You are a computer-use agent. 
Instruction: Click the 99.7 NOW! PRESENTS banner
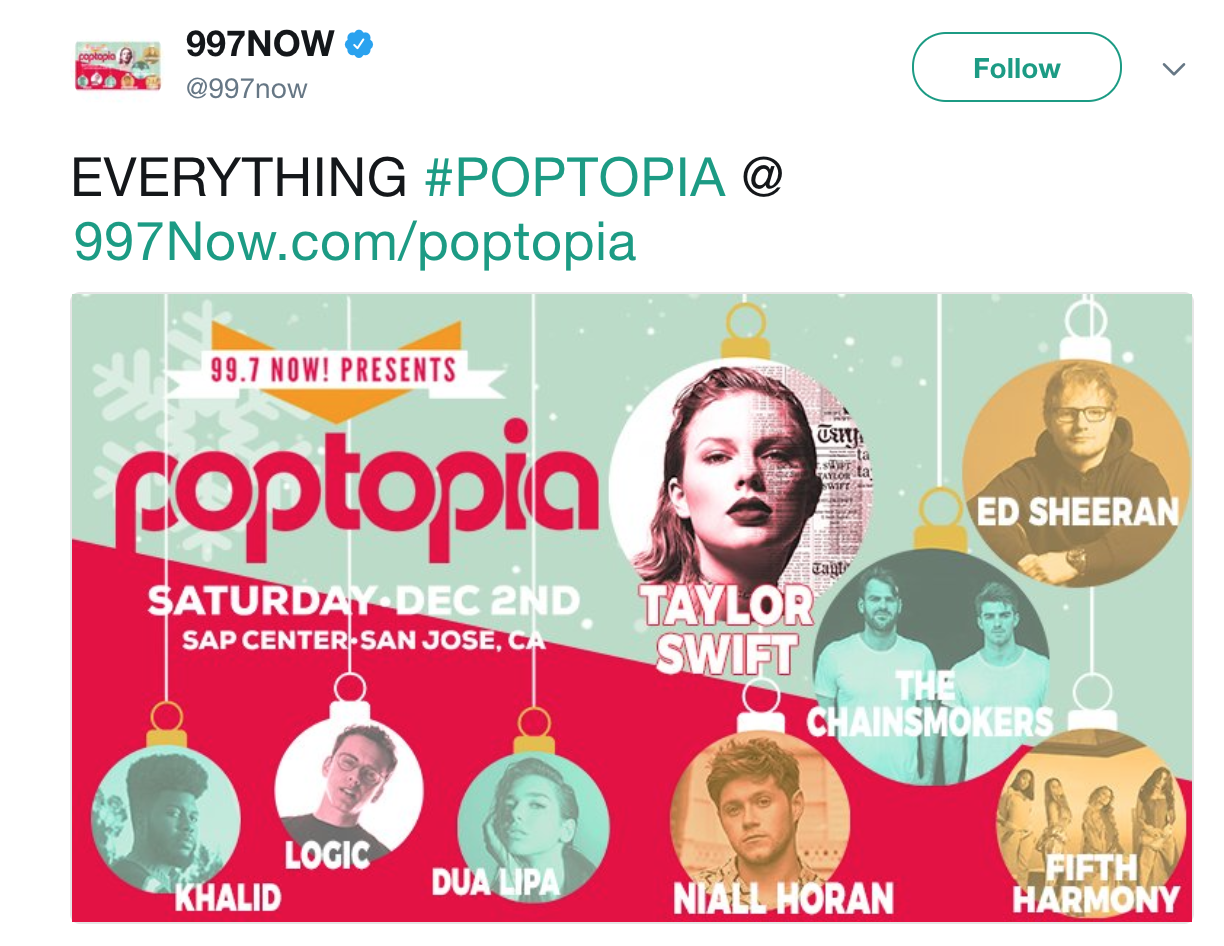(x=336, y=372)
